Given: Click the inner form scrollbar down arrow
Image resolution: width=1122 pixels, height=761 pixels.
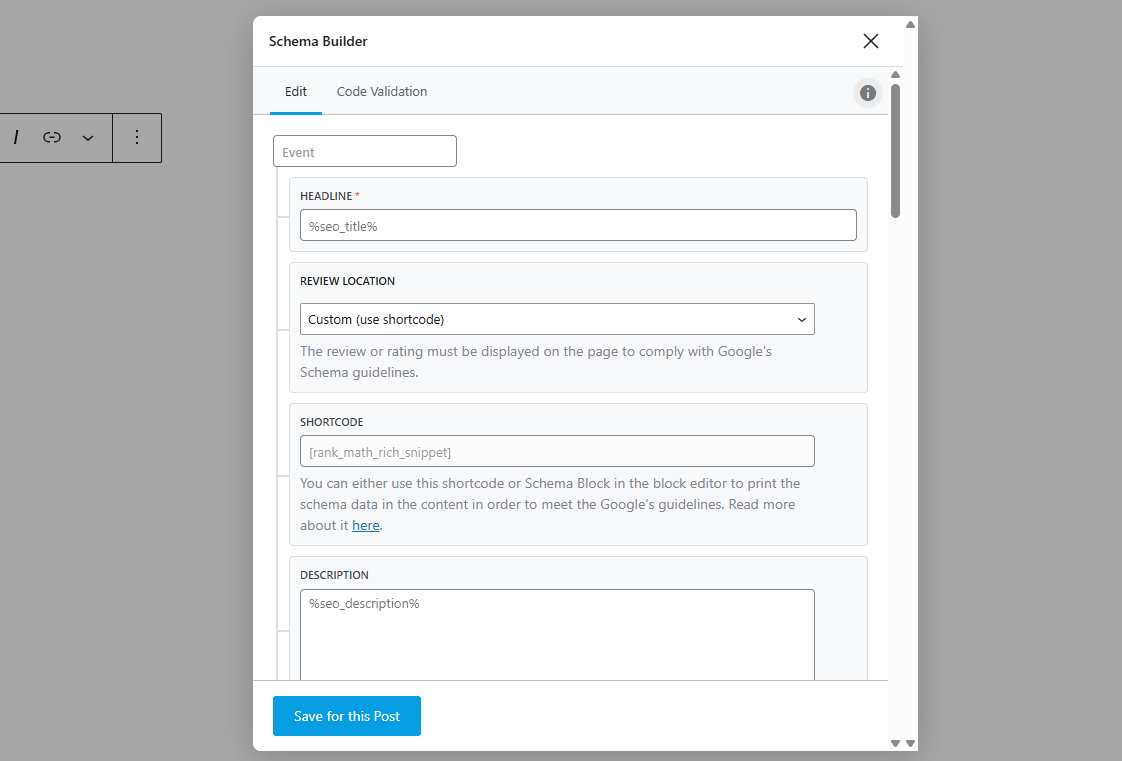Looking at the screenshot, I should (896, 743).
